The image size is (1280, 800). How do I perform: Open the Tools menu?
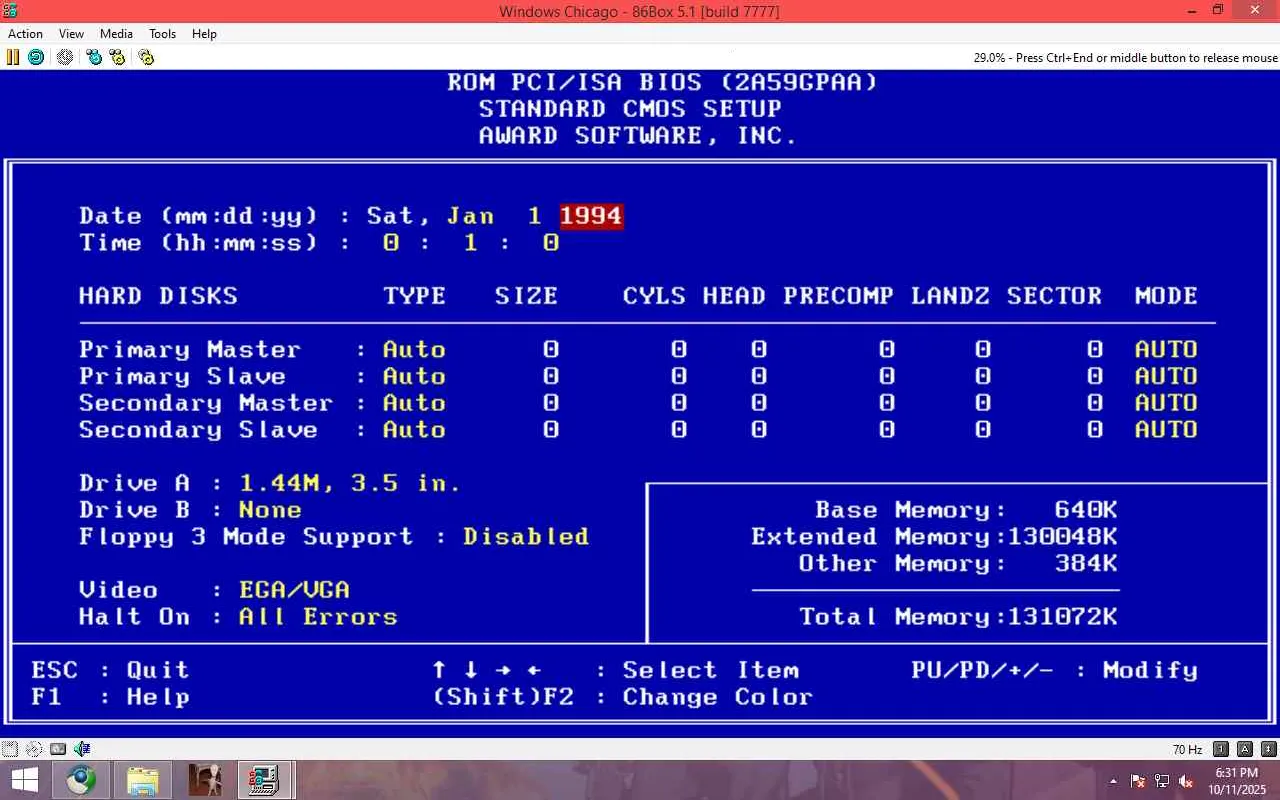click(163, 34)
